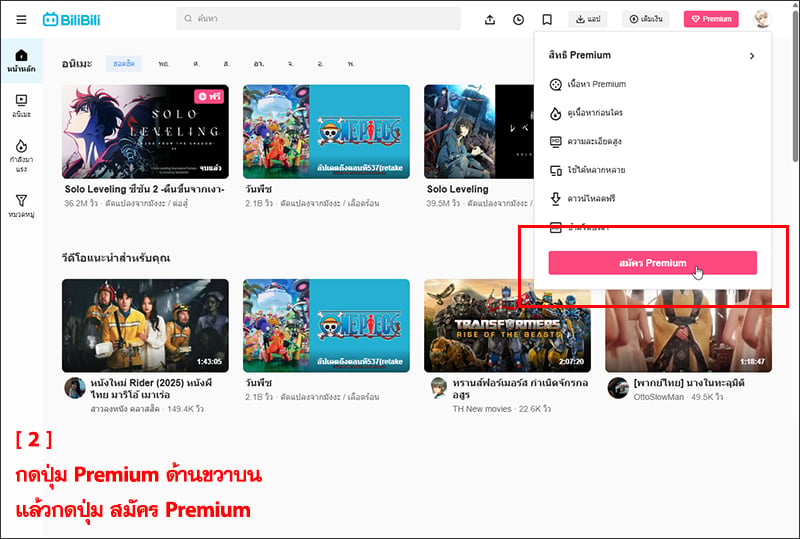
Task: Click ทรานส์ฟอร์เมอร์ส video title
Action: pos(520,388)
